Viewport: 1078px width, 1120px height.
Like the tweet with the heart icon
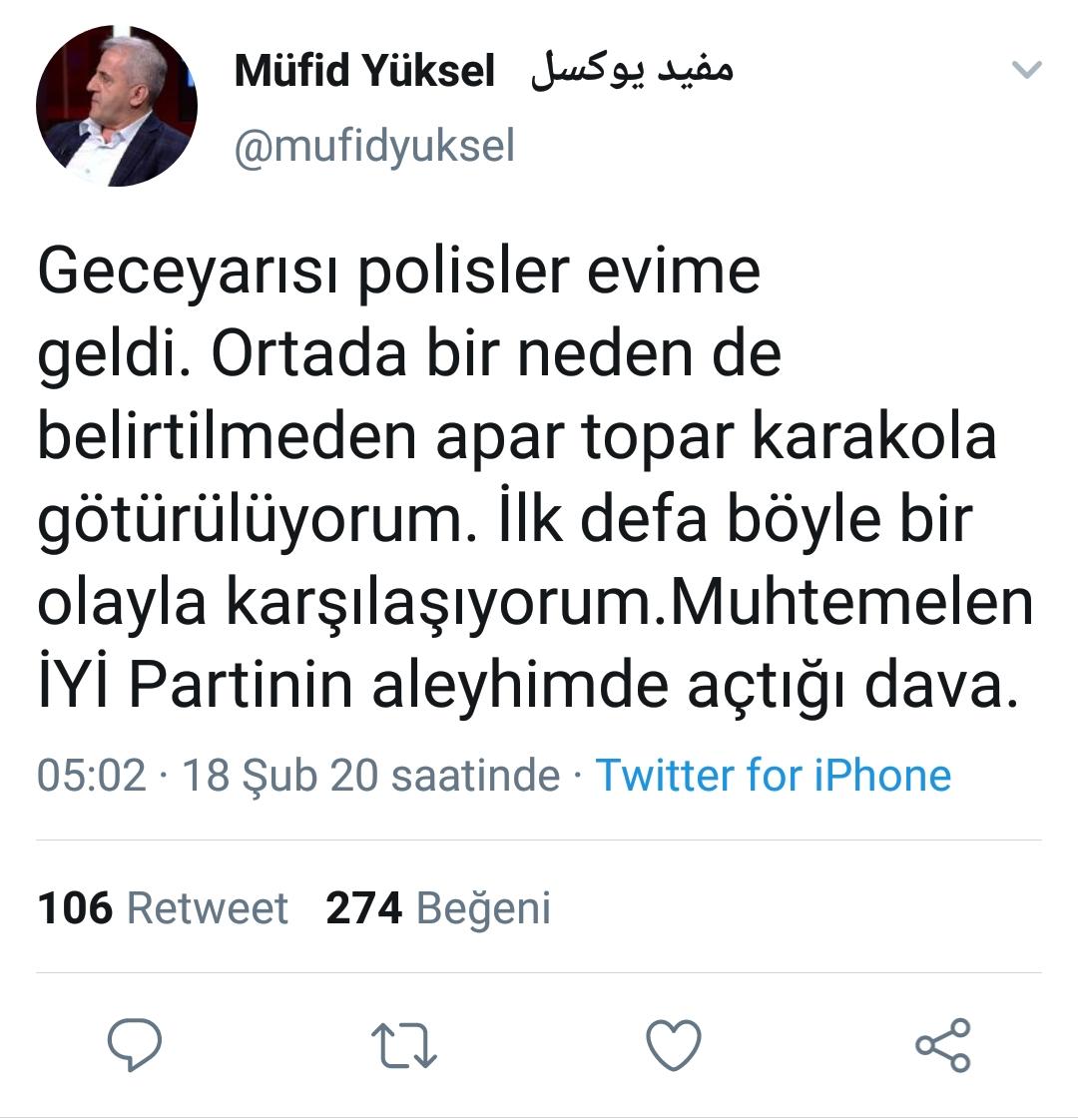(674, 1045)
